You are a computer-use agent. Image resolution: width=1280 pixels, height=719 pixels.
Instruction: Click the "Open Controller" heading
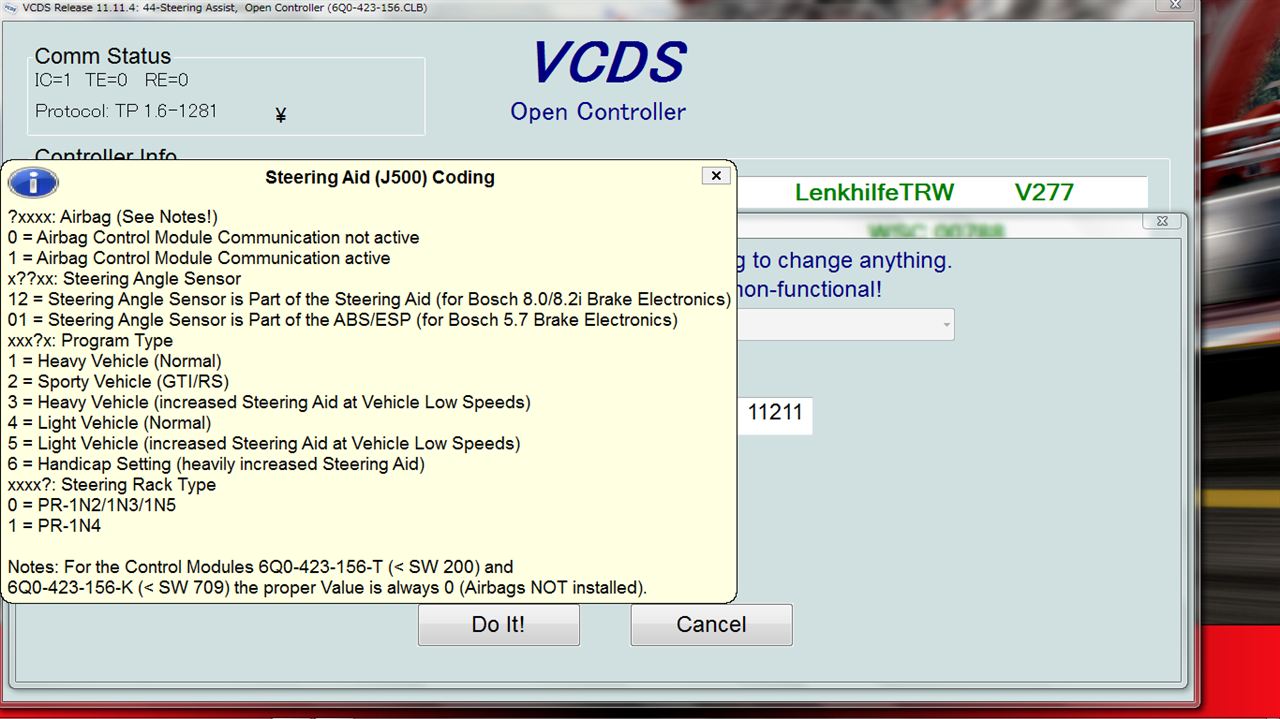point(598,112)
